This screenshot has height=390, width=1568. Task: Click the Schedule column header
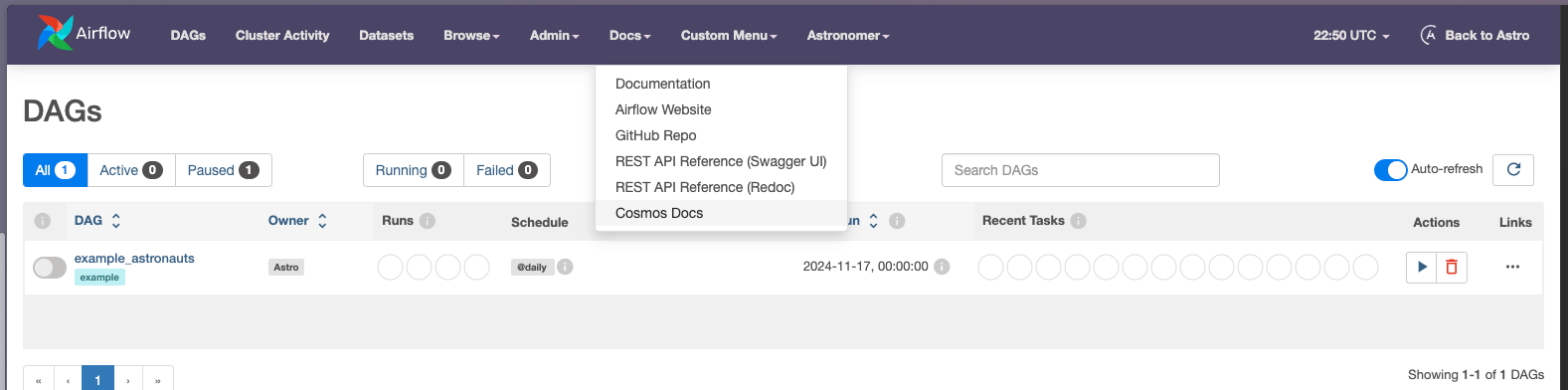coord(540,222)
